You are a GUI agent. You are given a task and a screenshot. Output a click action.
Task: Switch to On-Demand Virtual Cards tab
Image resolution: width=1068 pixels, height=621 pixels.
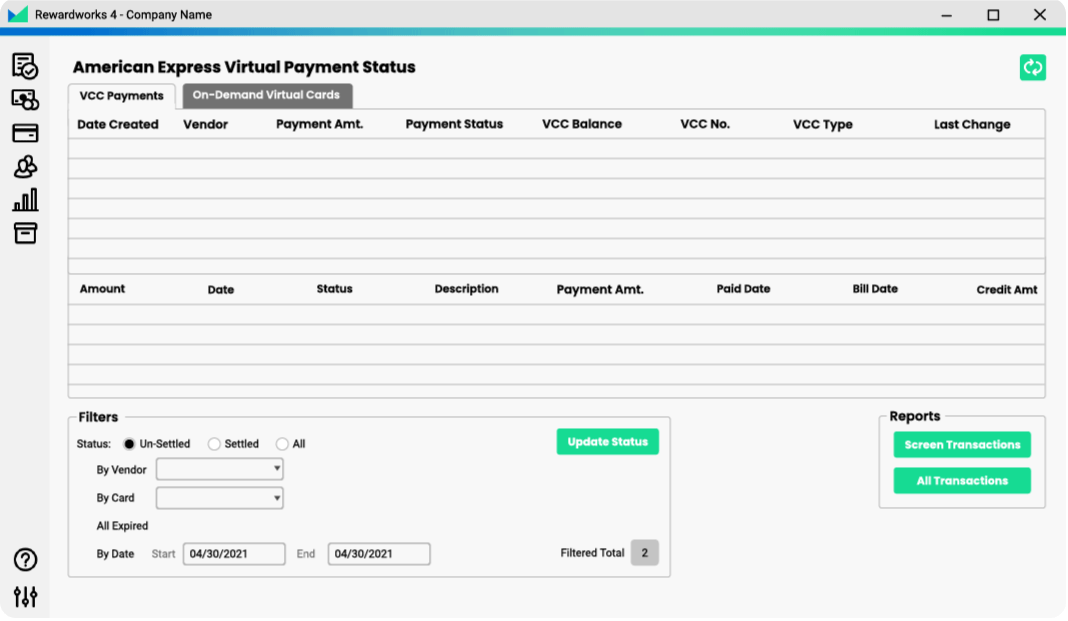pyautogui.click(x=266, y=95)
